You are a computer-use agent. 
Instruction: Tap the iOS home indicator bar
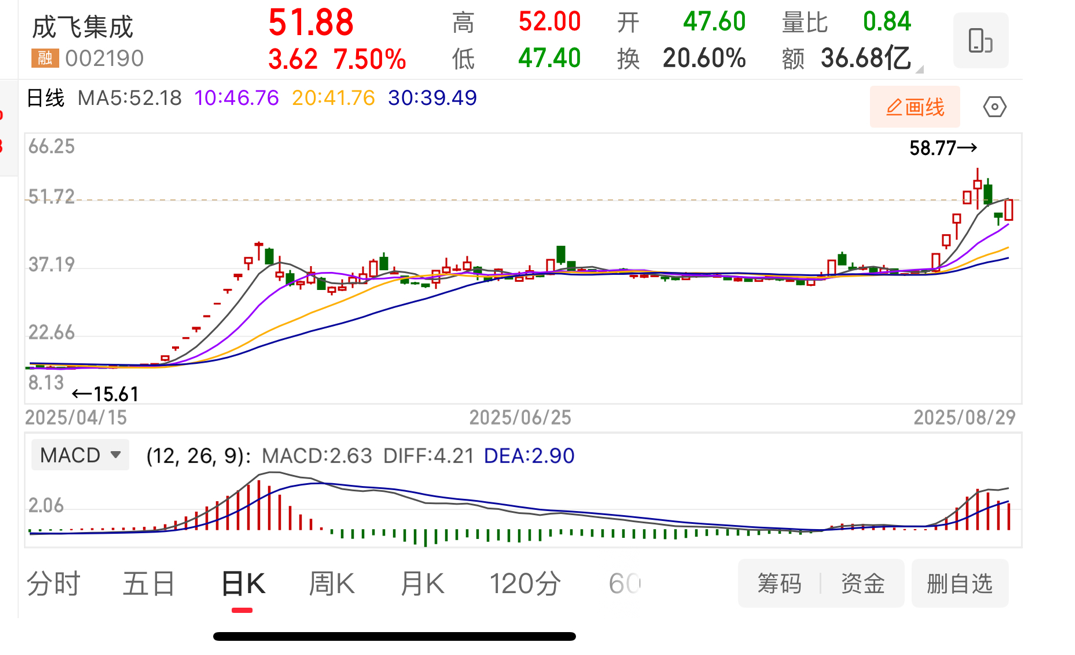click(x=394, y=636)
